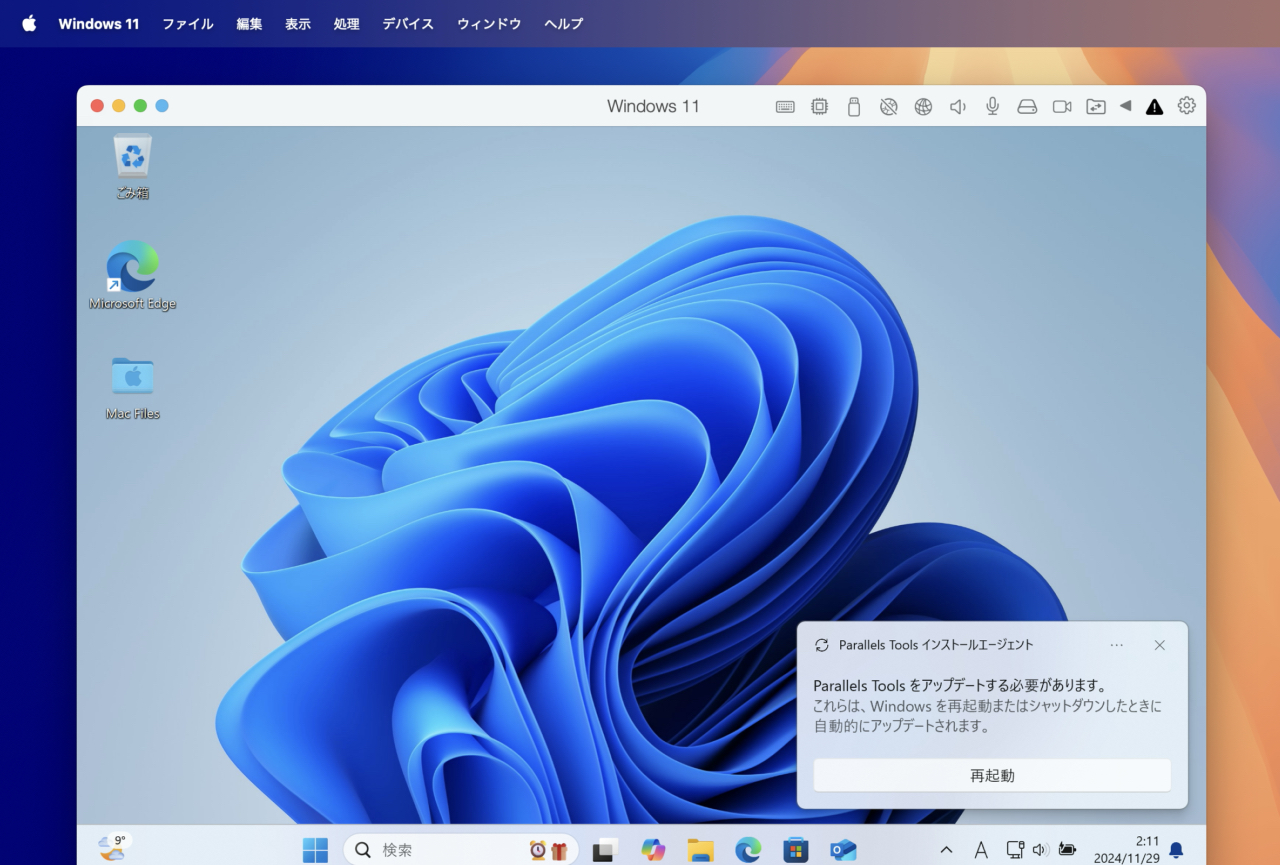
Task: Open the shared folders icon
Action: pyautogui.click(x=1096, y=106)
